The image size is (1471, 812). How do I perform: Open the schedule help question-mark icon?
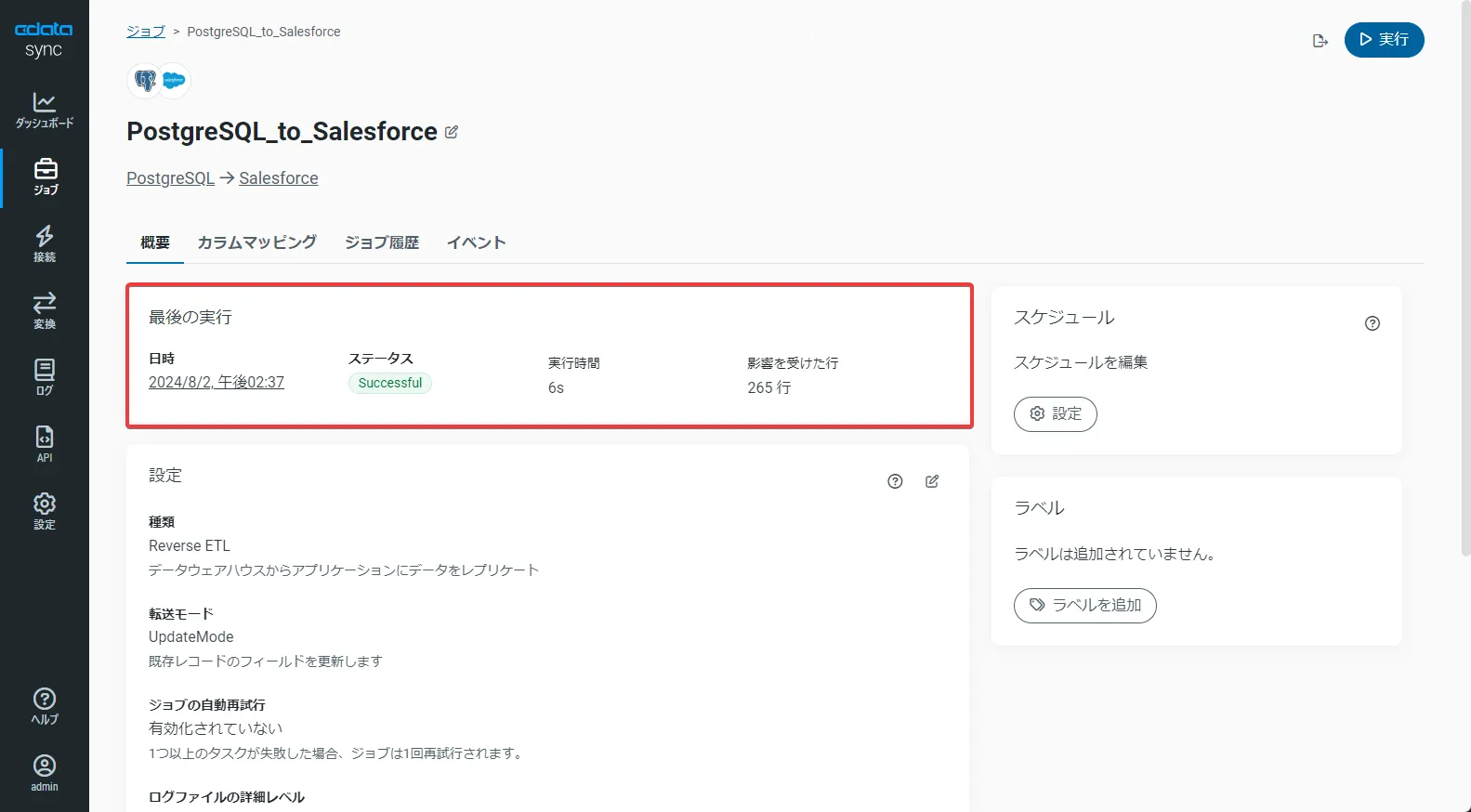tap(1372, 323)
